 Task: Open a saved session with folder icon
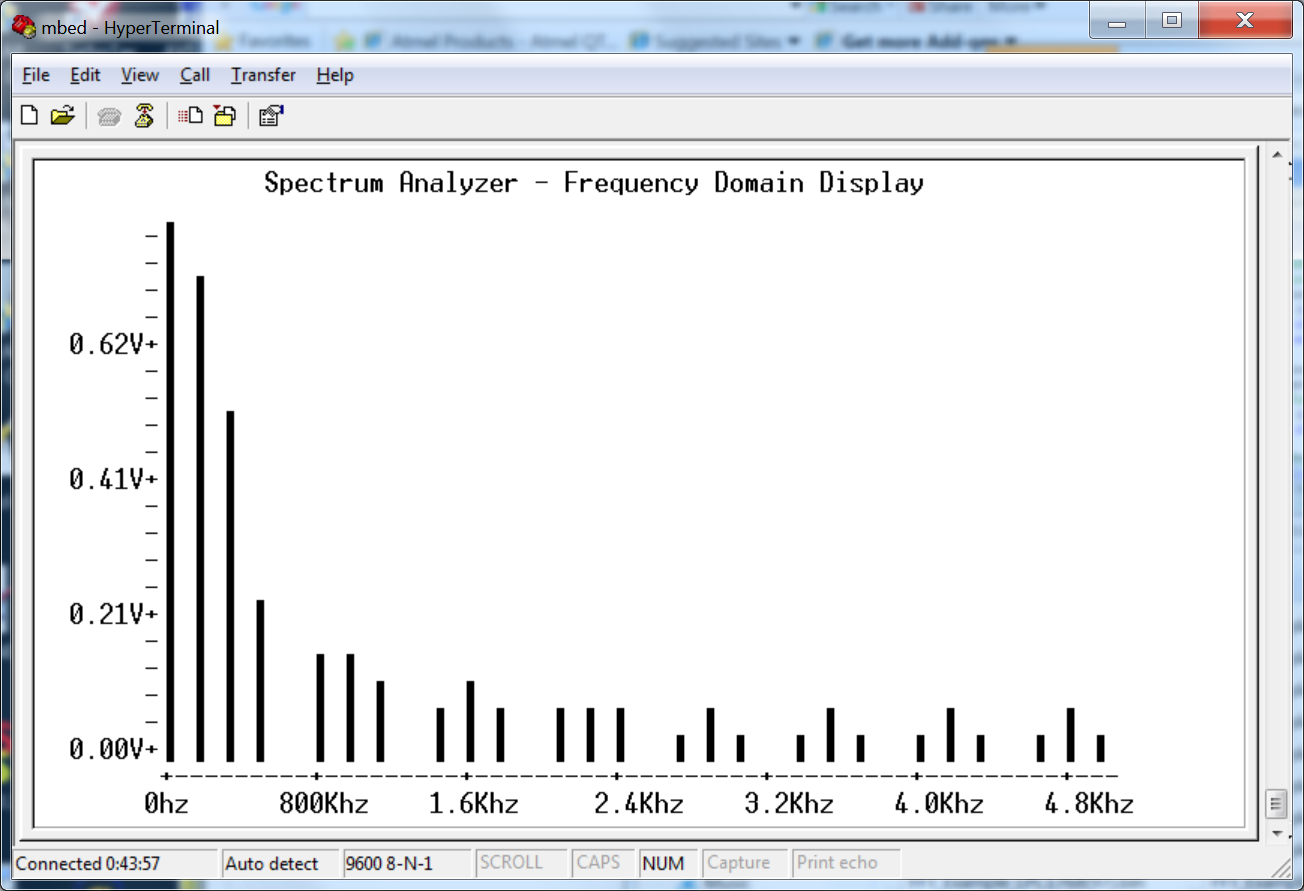click(x=62, y=116)
